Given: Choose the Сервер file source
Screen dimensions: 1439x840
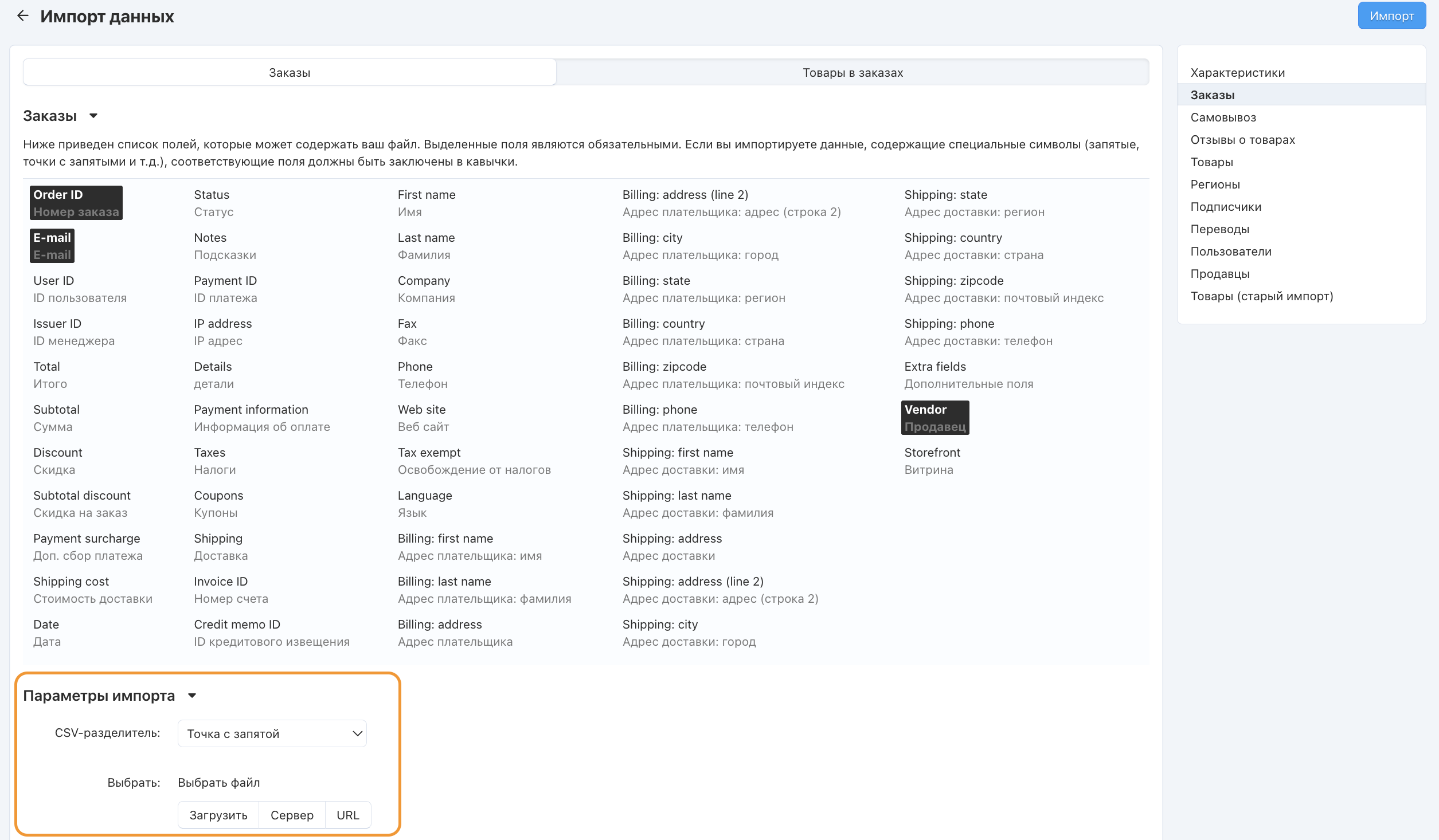Looking at the screenshot, I should click(x=292, y=815).
